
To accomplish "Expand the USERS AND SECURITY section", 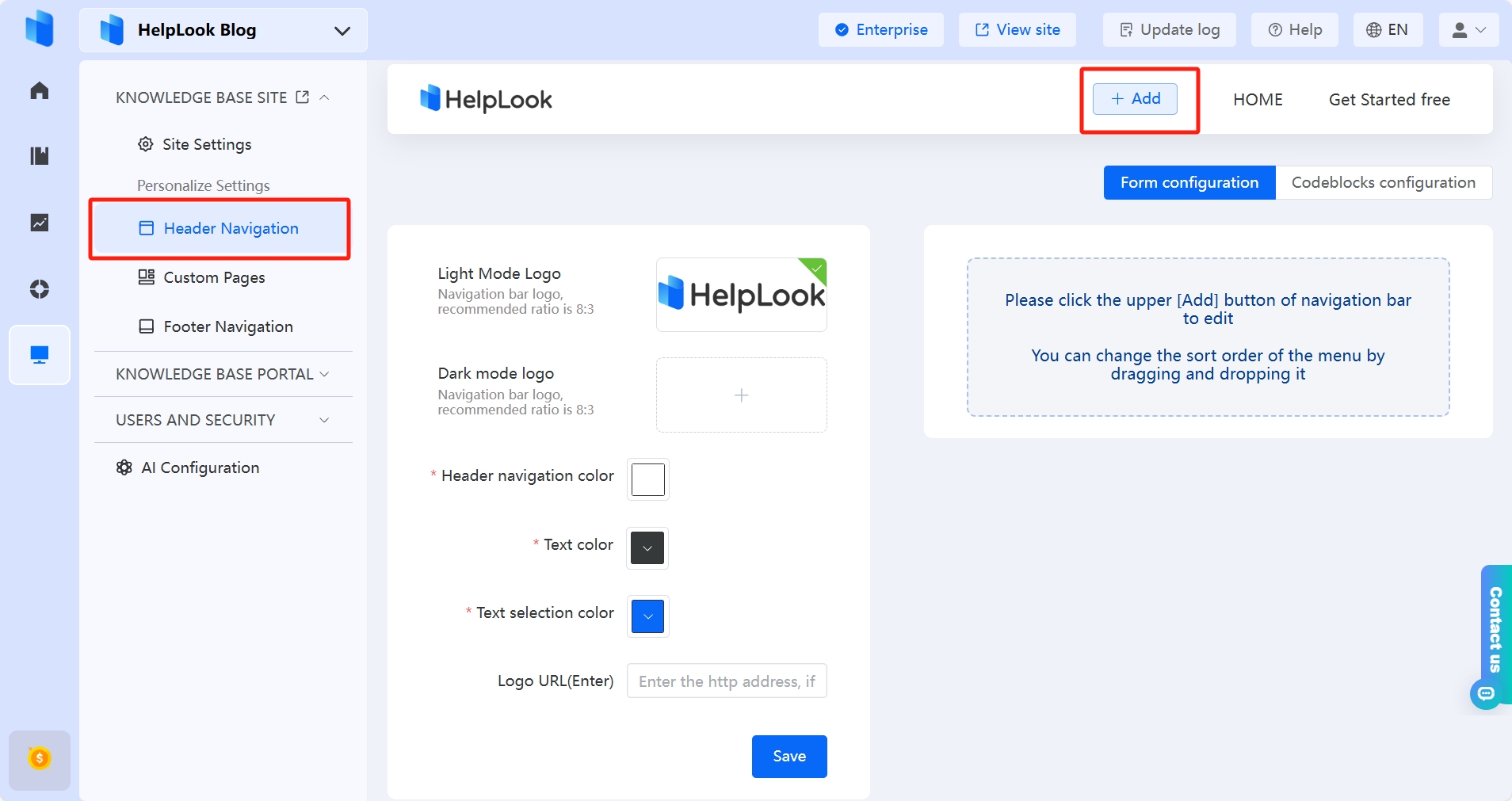I will [x=323, y=420].
